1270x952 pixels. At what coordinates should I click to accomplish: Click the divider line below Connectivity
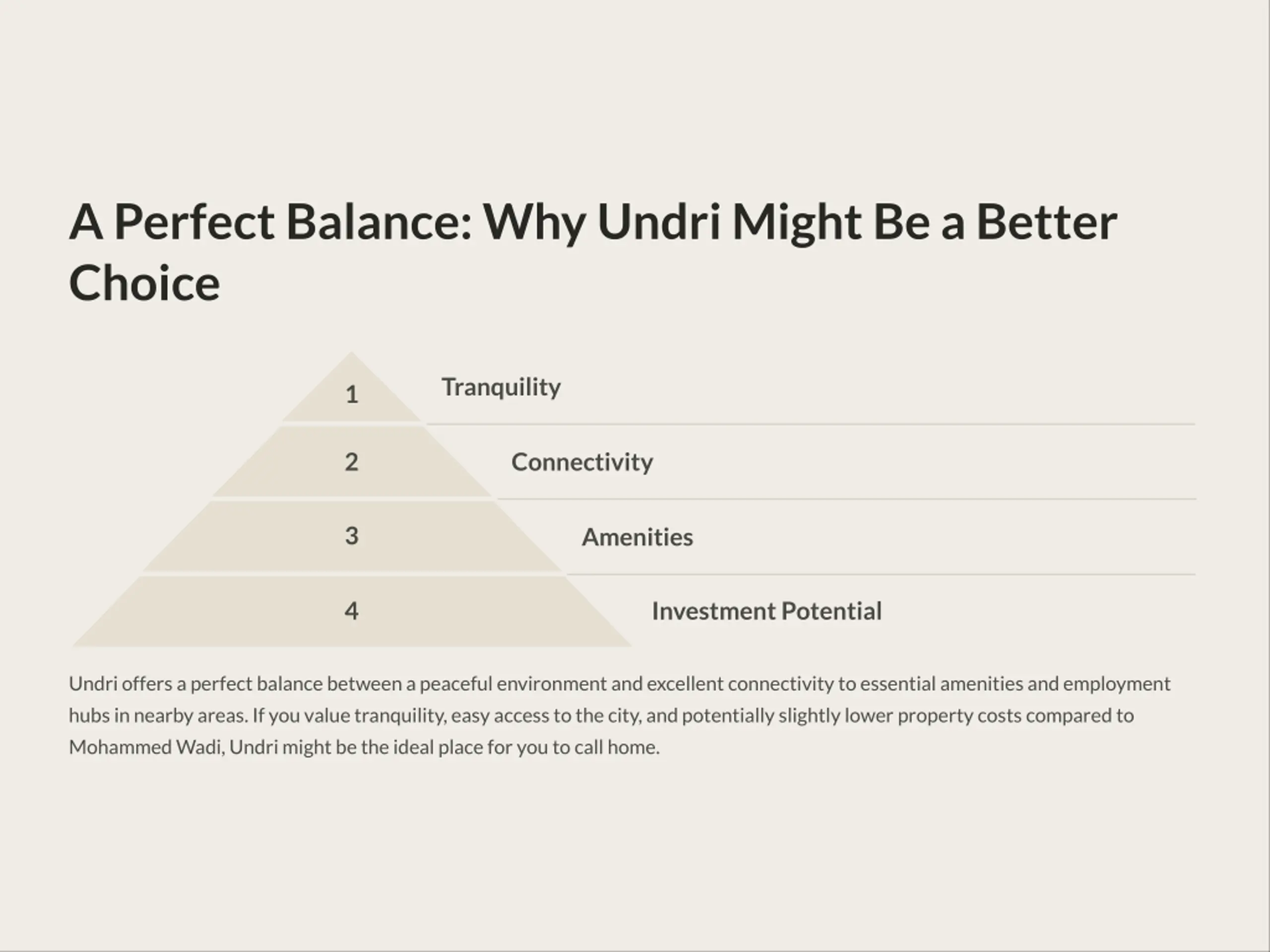tap(846, 499)
